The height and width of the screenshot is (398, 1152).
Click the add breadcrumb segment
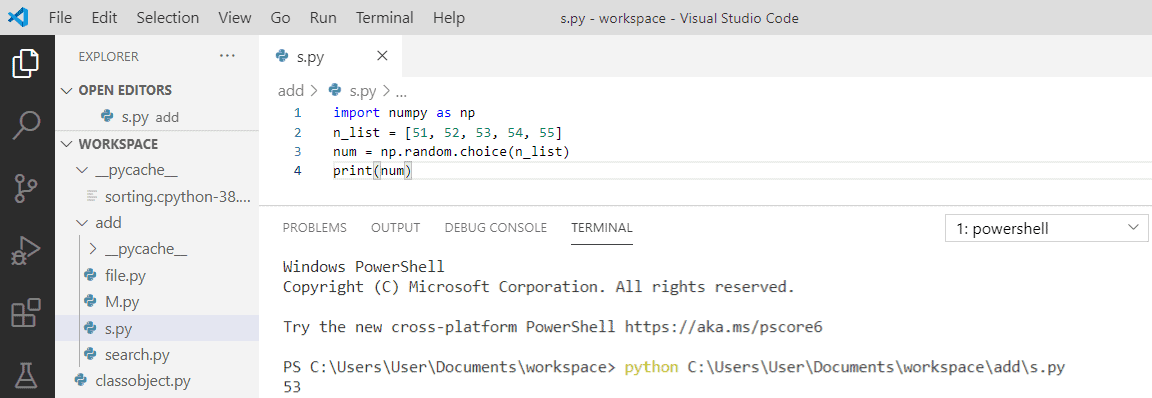291,91
